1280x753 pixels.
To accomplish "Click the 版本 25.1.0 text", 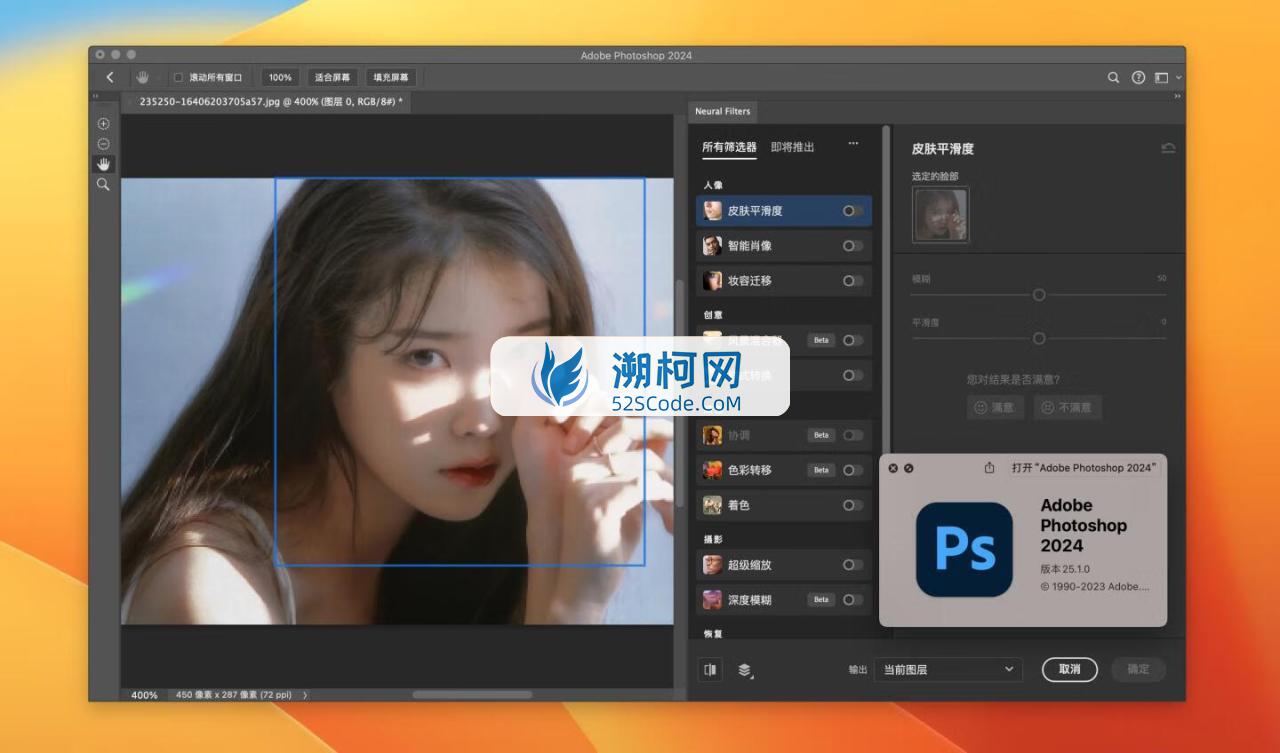I will pos(1065,569).
